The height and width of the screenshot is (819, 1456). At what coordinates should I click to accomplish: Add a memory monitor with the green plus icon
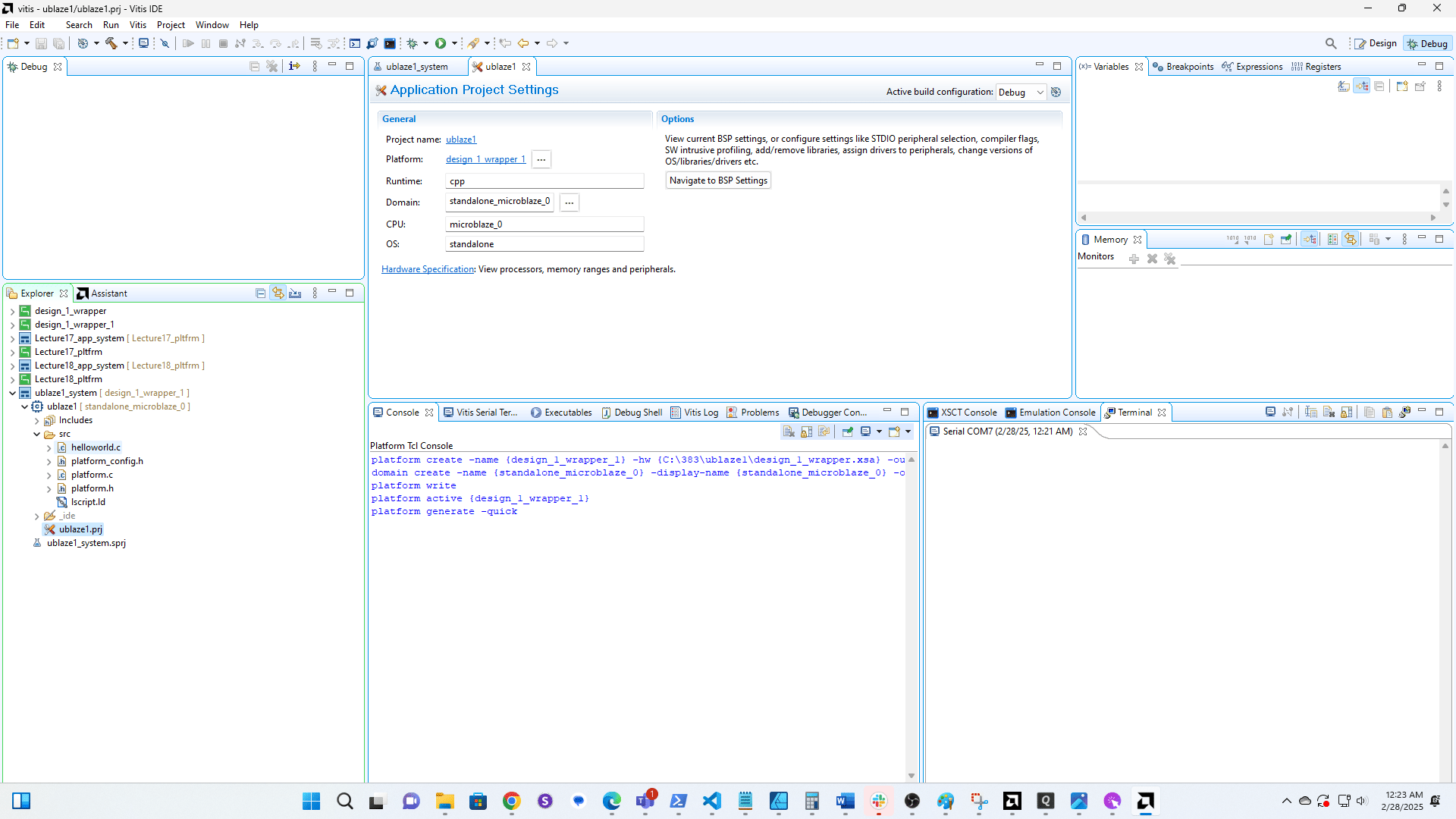point(1134,259)
